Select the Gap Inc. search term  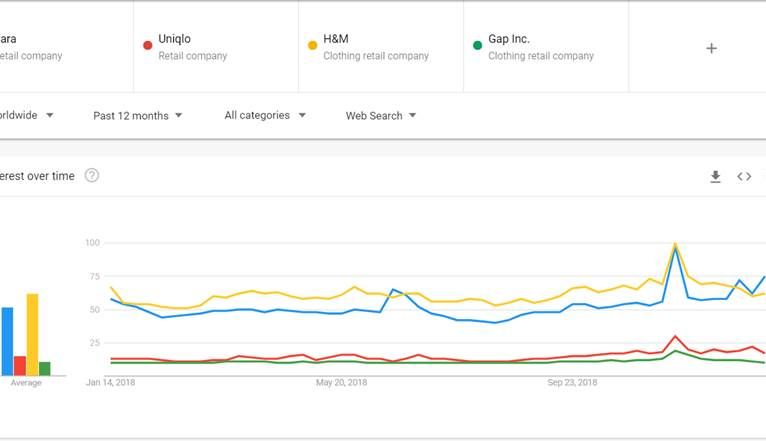click(509, 39)
